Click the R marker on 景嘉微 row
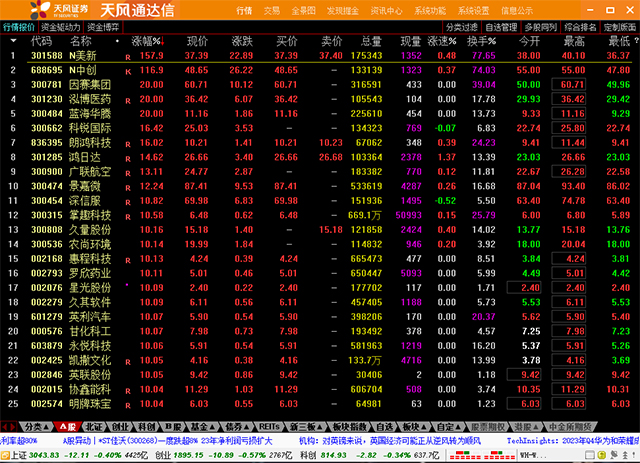The height and width of the screenshot is (463, 640). pos(128,188)
